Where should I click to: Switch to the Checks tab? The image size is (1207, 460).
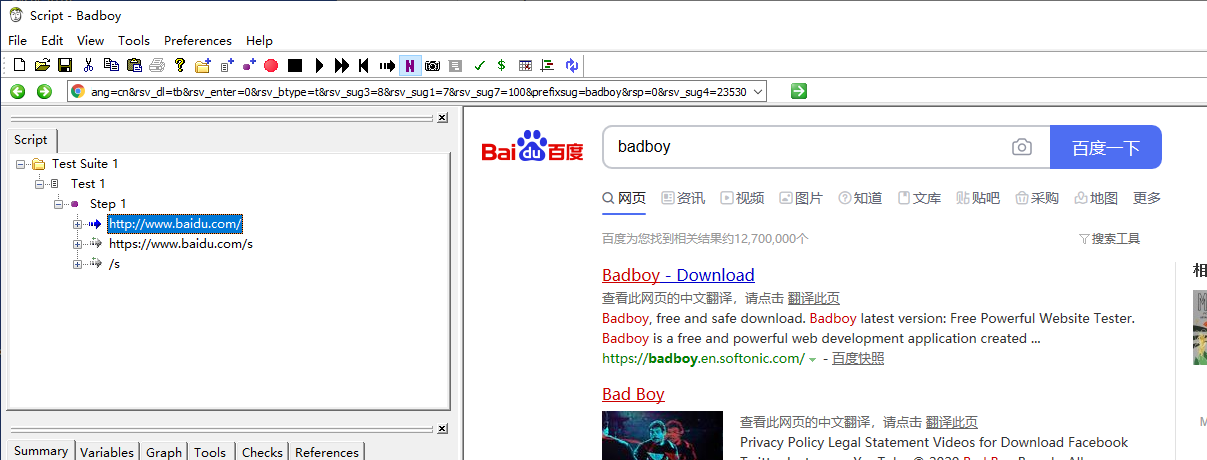[x=262, y=452]
